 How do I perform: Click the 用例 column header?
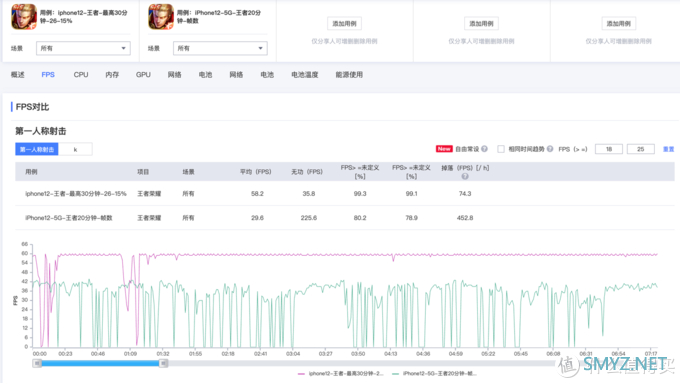click(31, 172)
